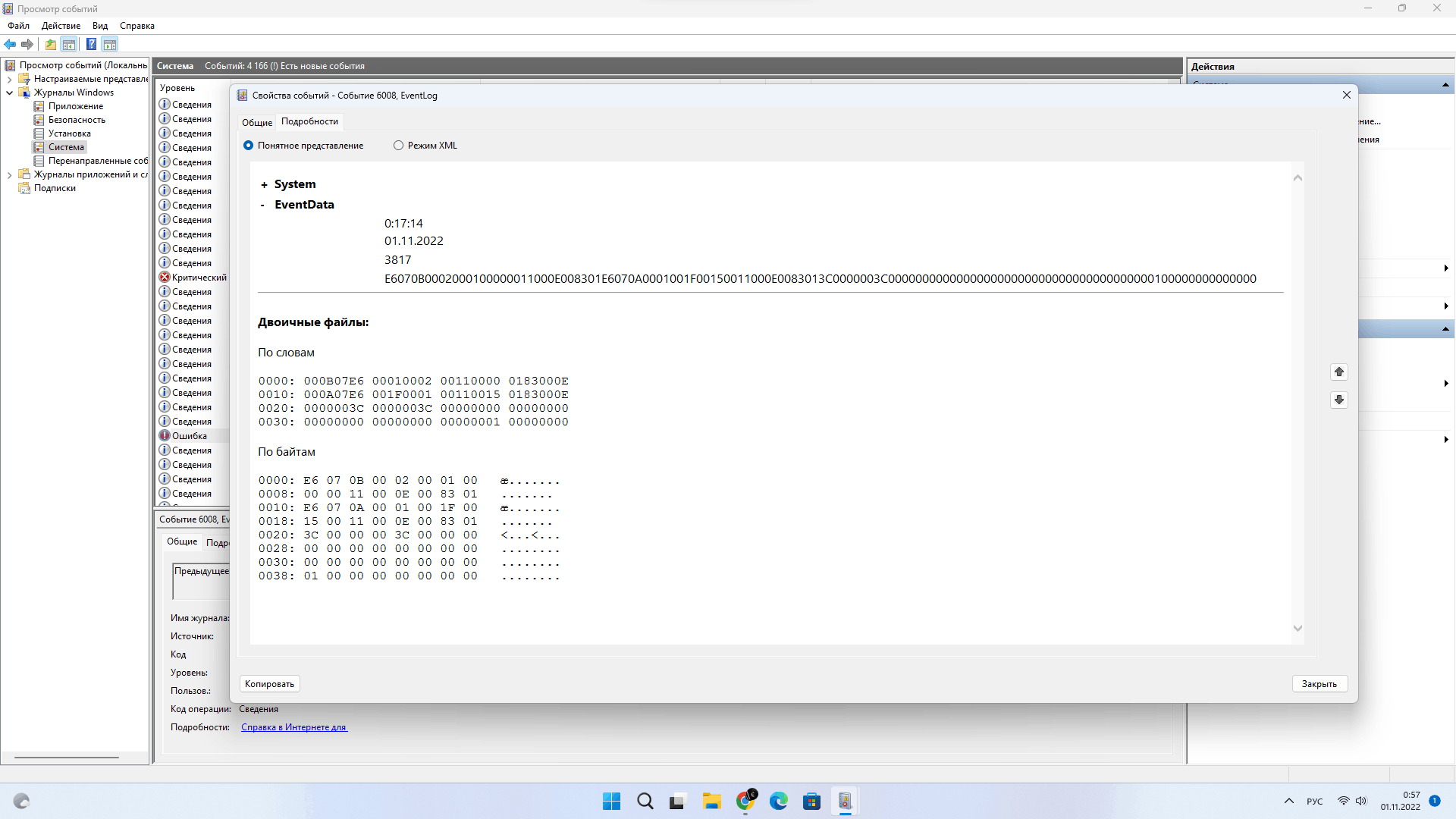Open Действие menu
The height and width of the screenshot is (819, 1456).
[x=61, y=26]
